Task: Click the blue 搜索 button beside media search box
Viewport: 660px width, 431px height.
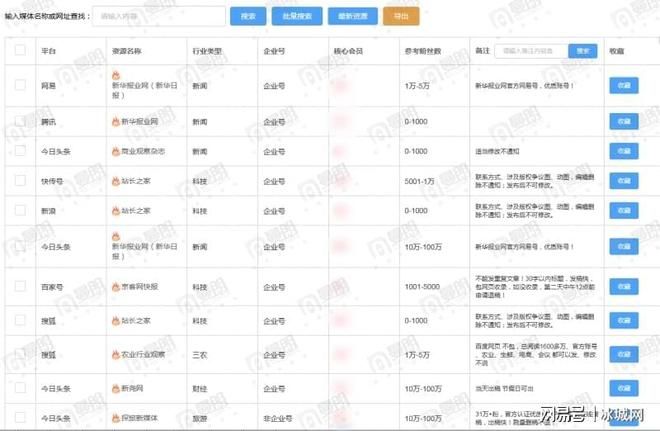Action: [x=248, y=16]
